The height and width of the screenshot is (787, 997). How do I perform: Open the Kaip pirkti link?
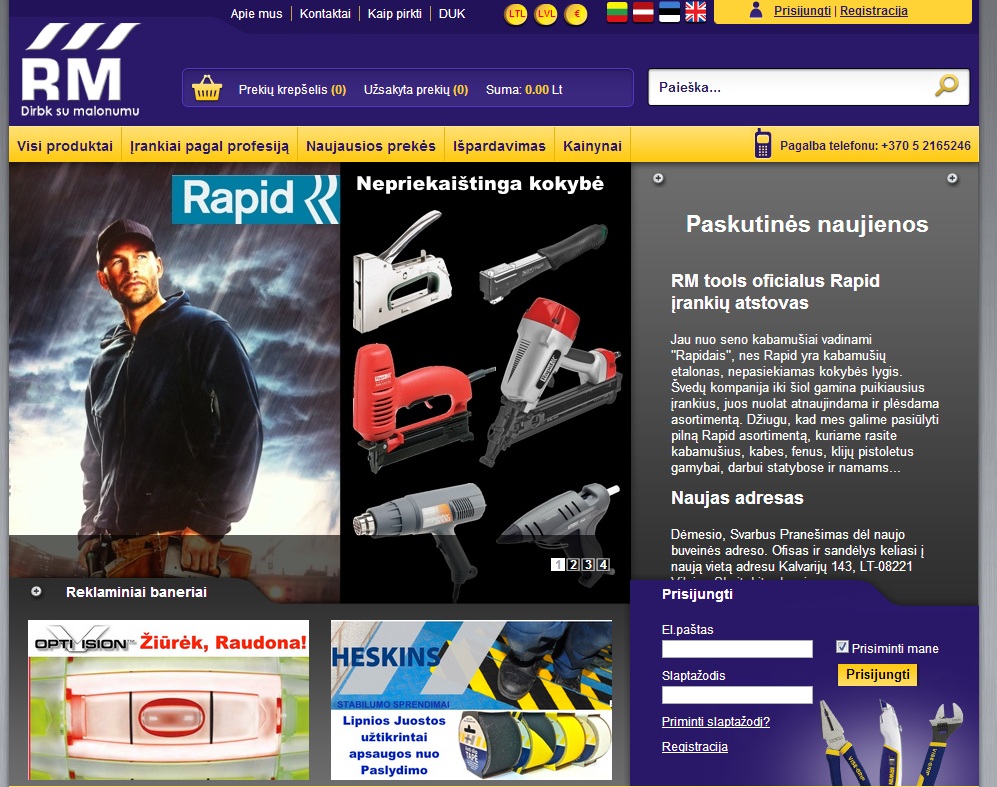tap(395, 14)
